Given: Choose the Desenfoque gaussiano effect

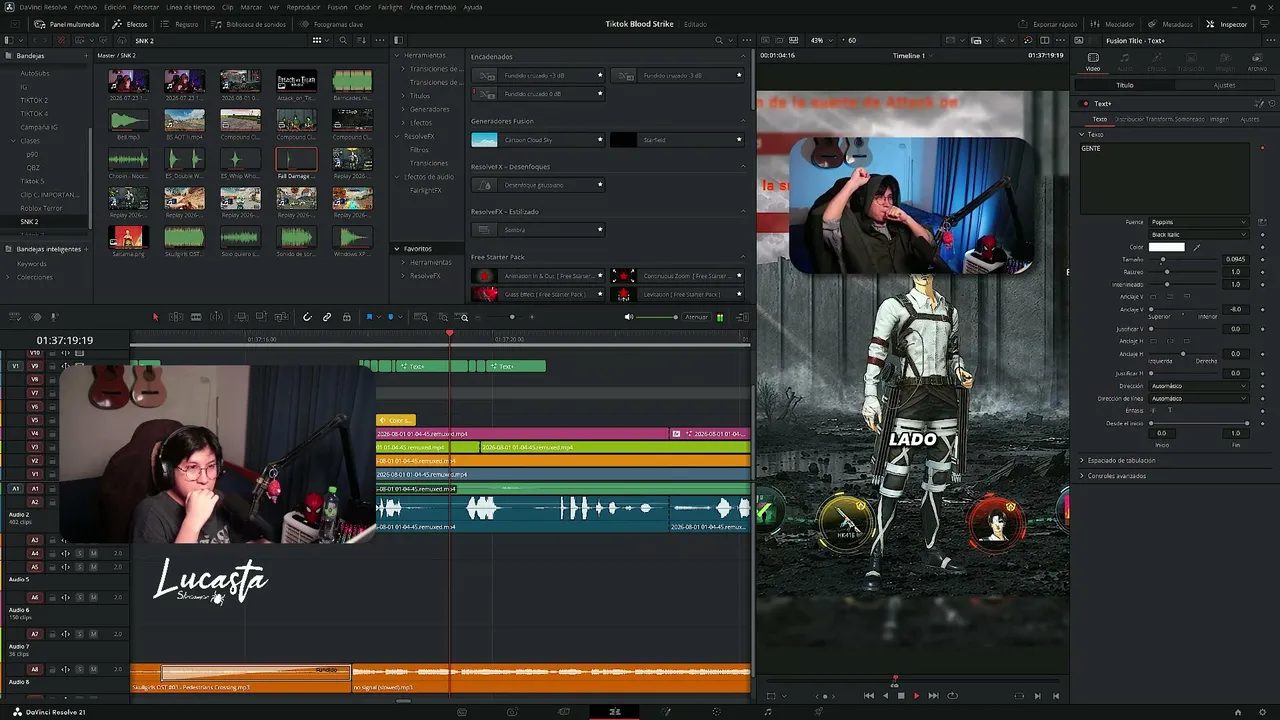Looking at the screenshot, I should click(538, 185).
